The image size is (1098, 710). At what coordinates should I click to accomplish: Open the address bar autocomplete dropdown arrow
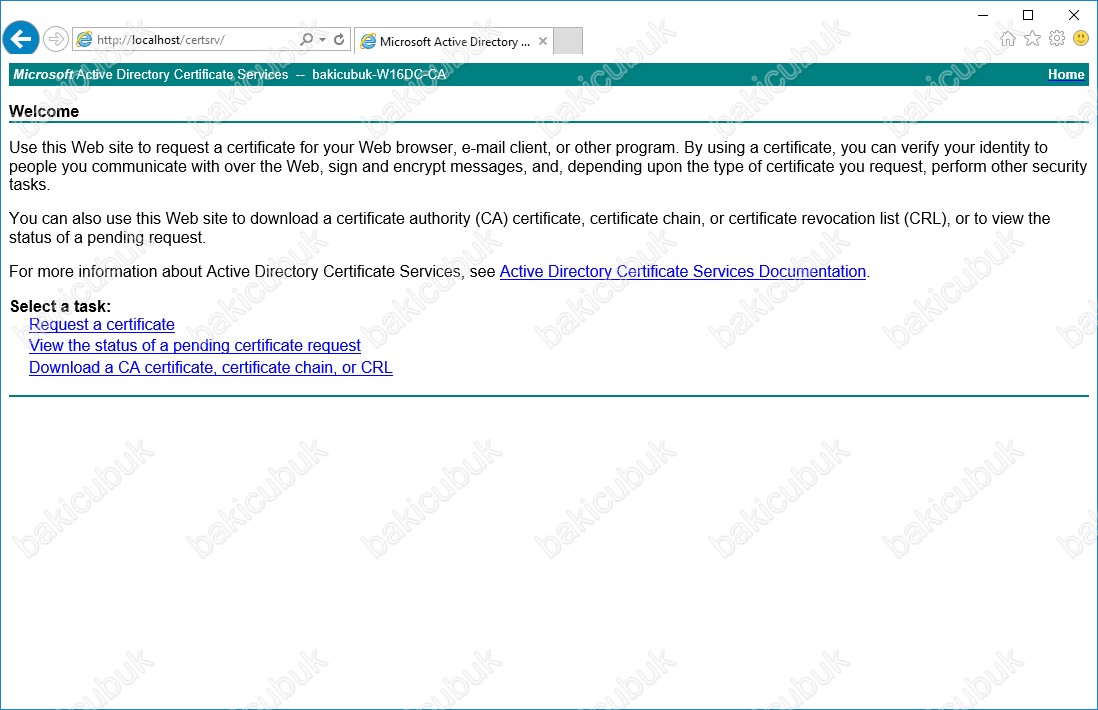(x=322, y=39)
